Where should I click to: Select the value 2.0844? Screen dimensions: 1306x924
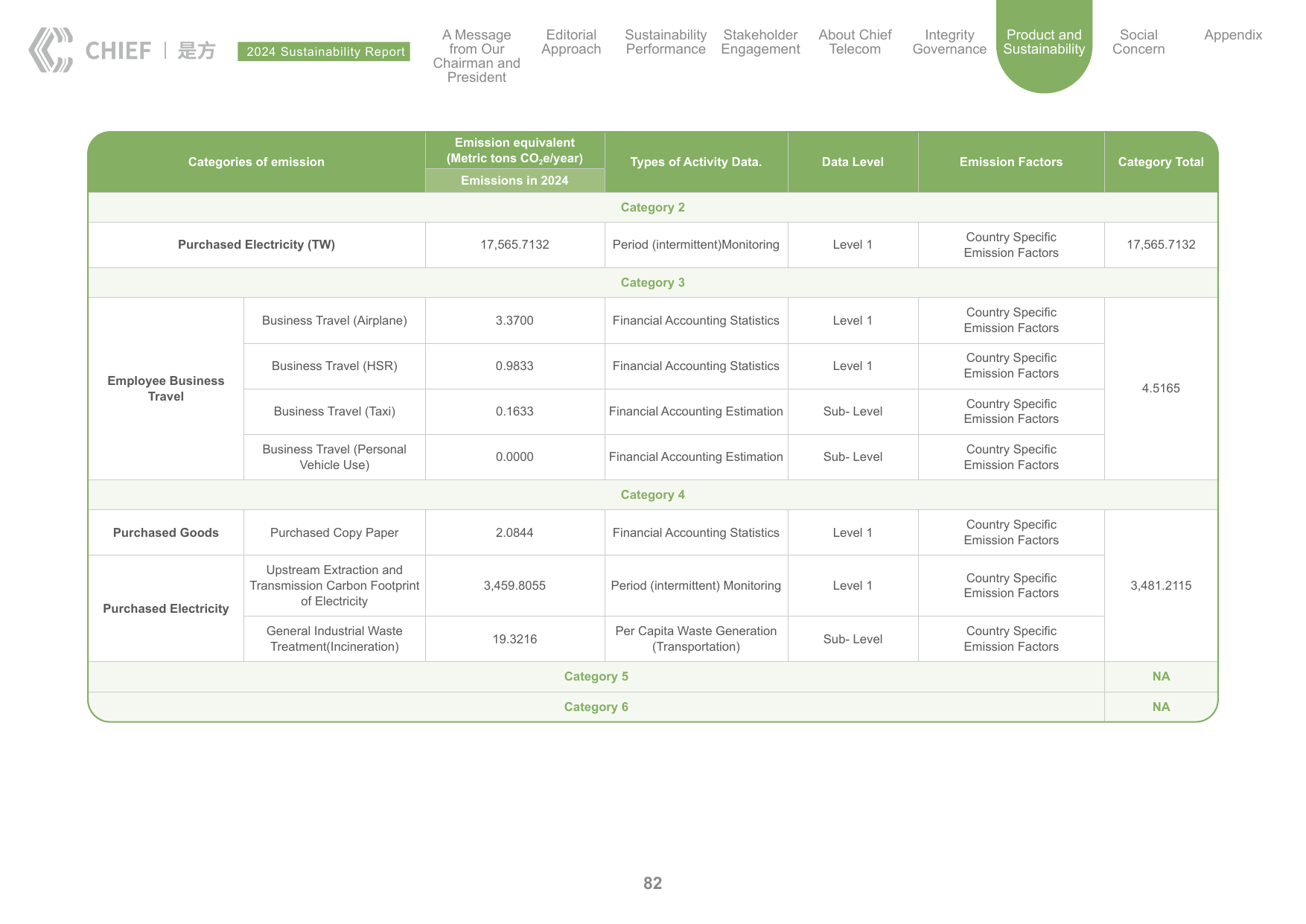[x=515, y=533]
